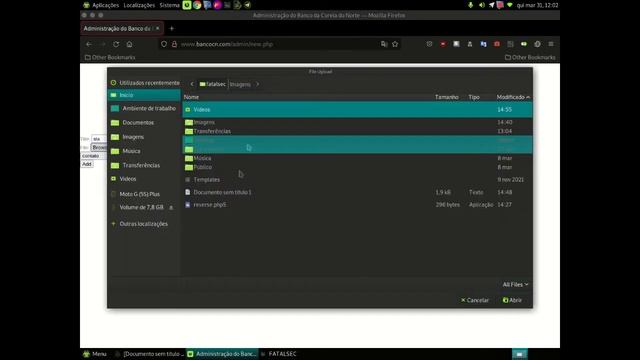Open Outras localizações in the sidebar
This screenshot has width=640, height=360.
[x=144, y=224]
